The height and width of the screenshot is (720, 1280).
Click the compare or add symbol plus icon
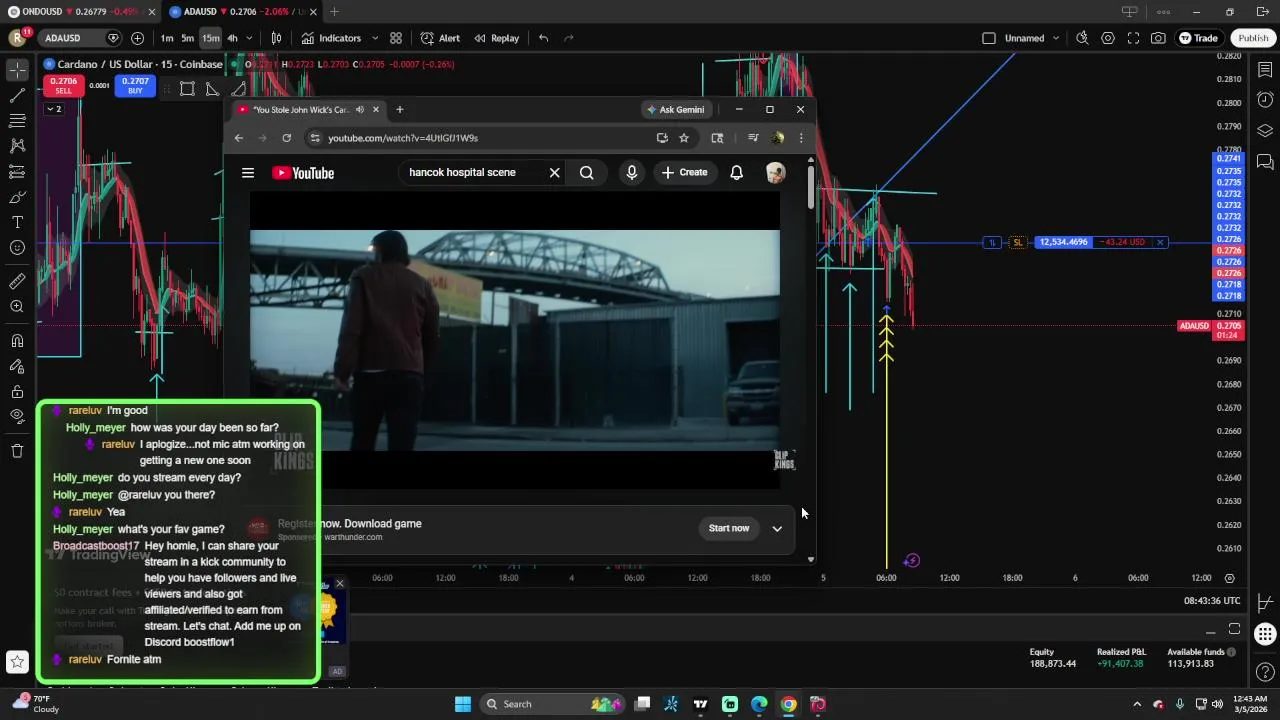137,38
